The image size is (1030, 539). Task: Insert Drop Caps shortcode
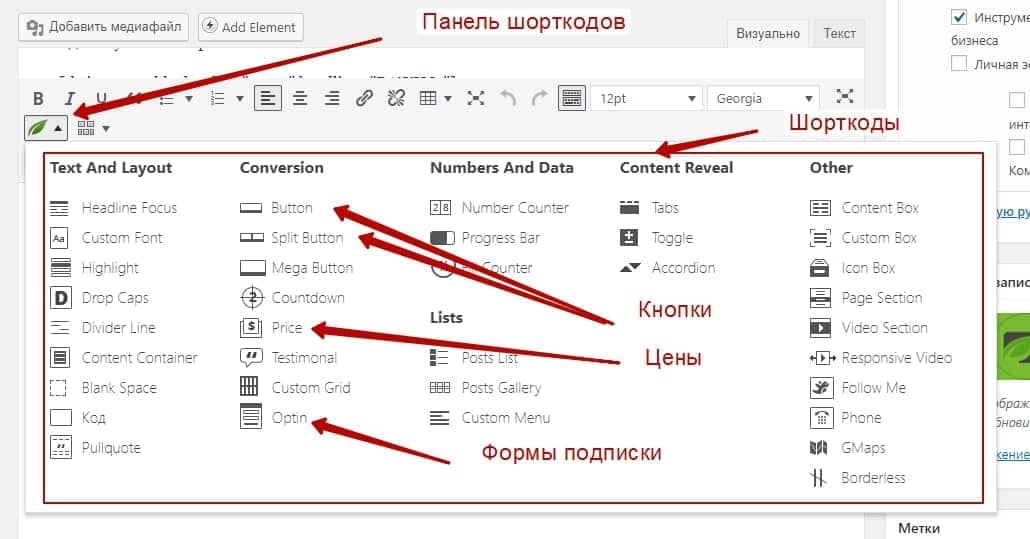(x=100, y=298)
